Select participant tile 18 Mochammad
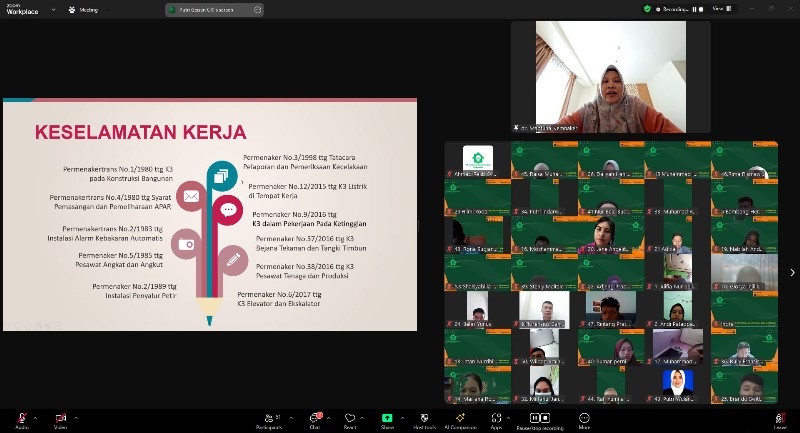This screenshot has height=433, width=800. 544,235
